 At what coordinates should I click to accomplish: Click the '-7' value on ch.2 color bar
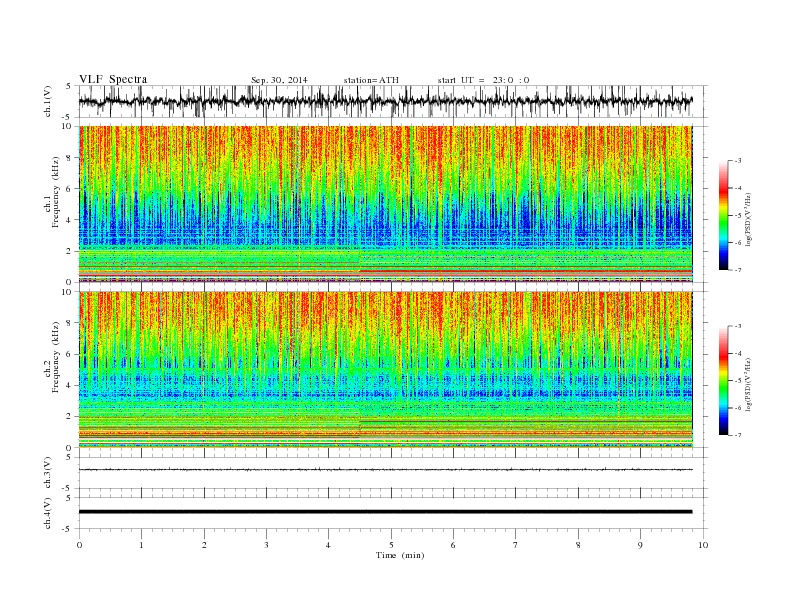(x=738, y=435)
